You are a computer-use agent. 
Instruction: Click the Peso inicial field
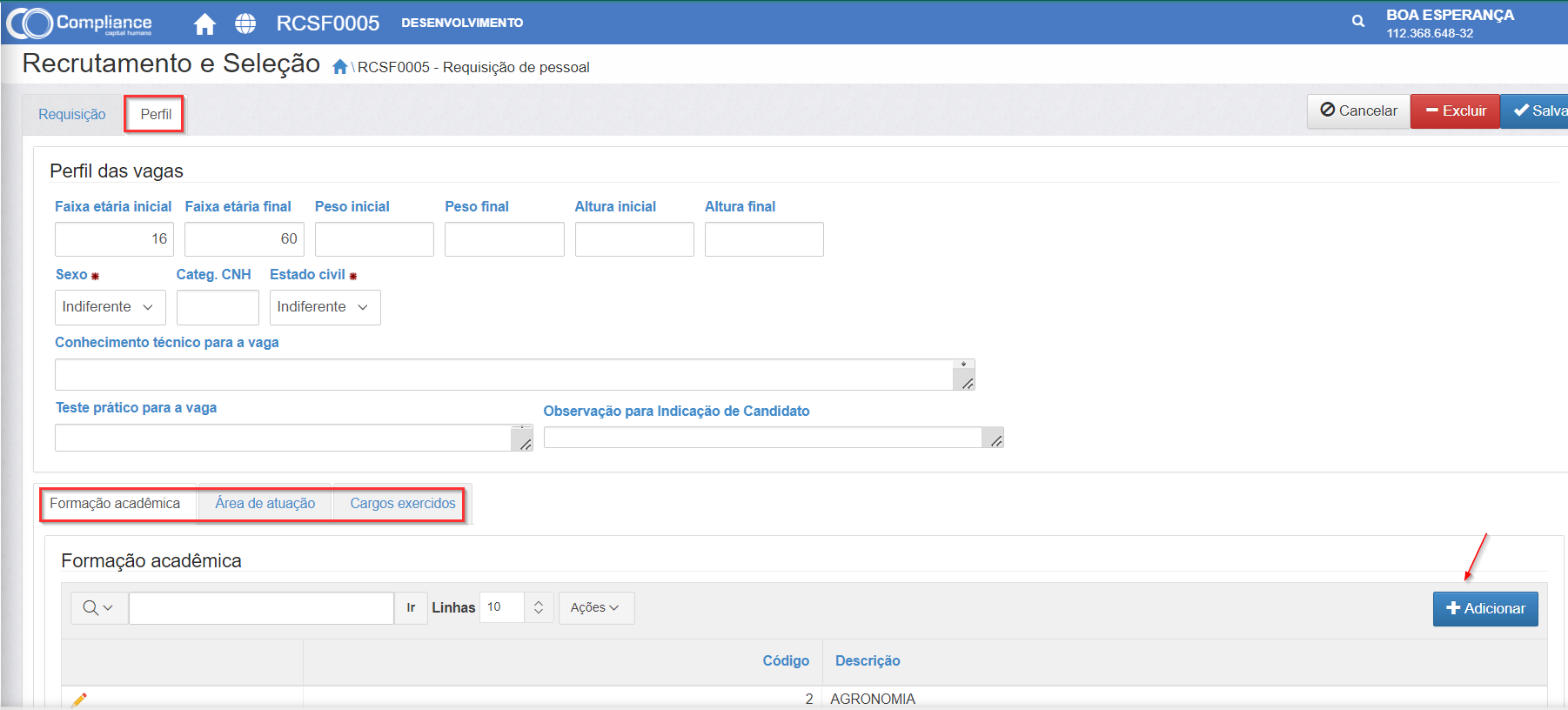coord(374,239)
